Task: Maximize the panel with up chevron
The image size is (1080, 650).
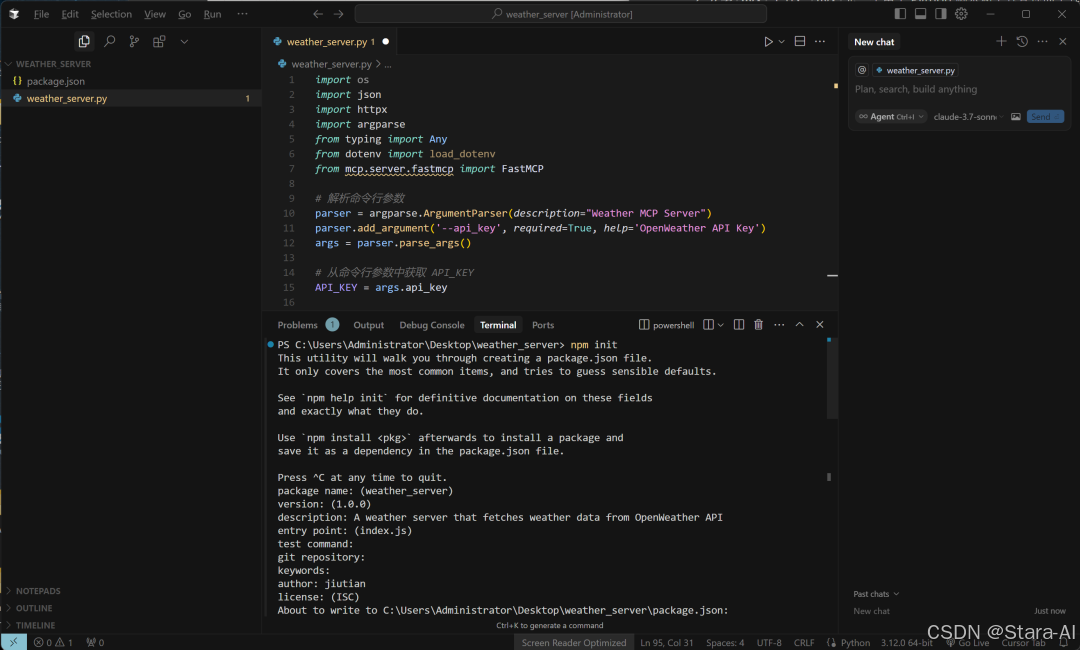Action: point(800,324)
